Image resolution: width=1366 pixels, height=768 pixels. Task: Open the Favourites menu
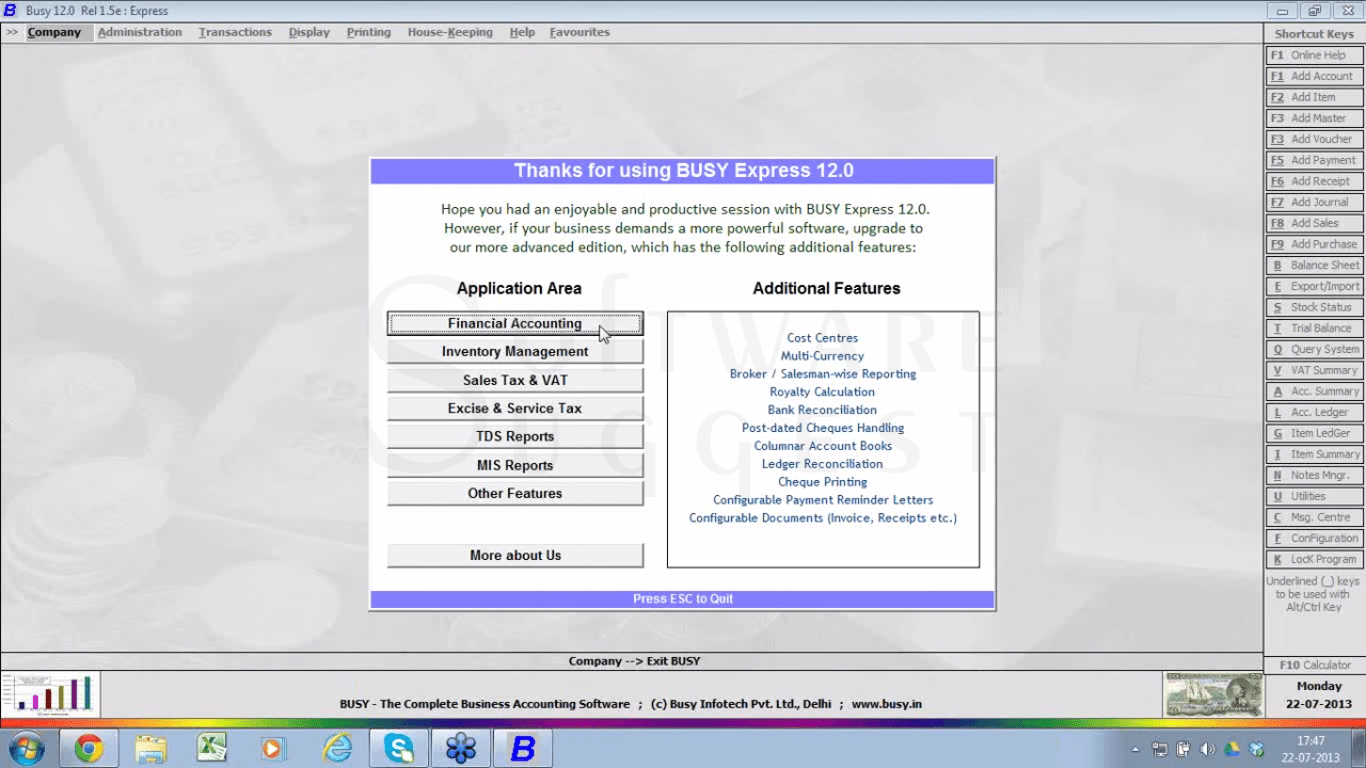click(579, 32)
